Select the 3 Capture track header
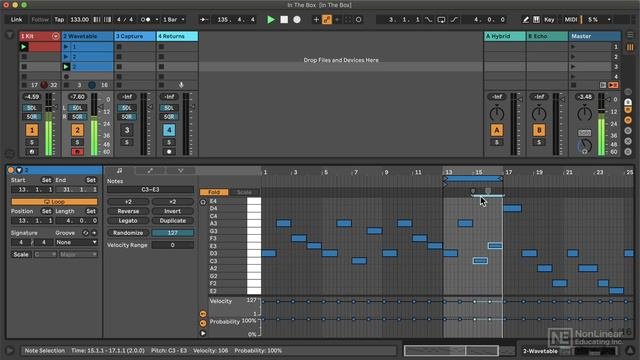This screenshot has width=640, height=360. 135,36
